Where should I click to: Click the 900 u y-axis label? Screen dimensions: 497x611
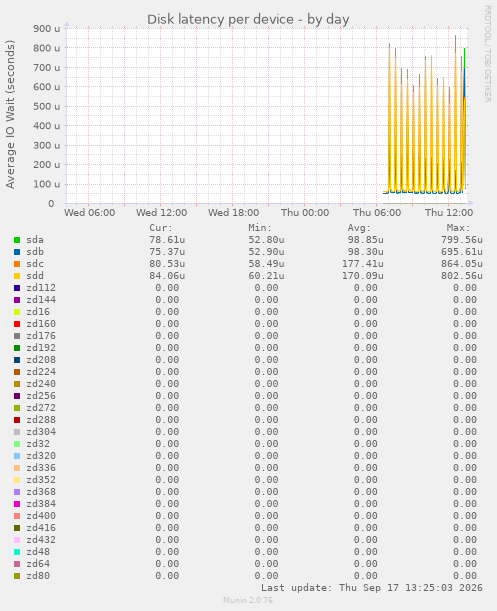click(x=47, y=28)
